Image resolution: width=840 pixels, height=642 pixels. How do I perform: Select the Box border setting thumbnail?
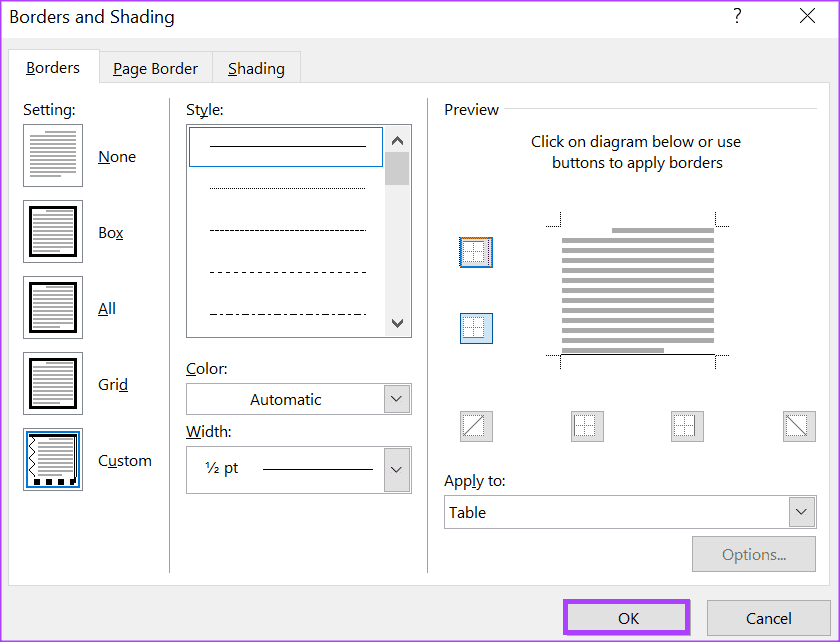coord(53,232)
